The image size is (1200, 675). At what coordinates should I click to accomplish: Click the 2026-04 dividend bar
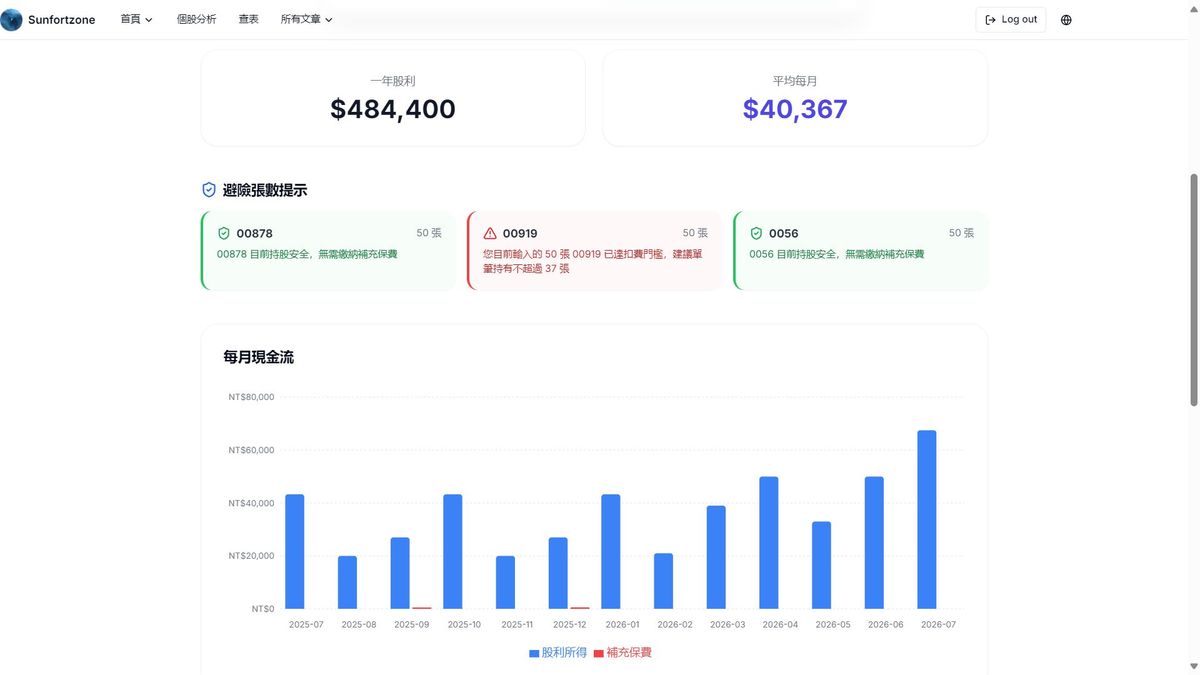769,542
